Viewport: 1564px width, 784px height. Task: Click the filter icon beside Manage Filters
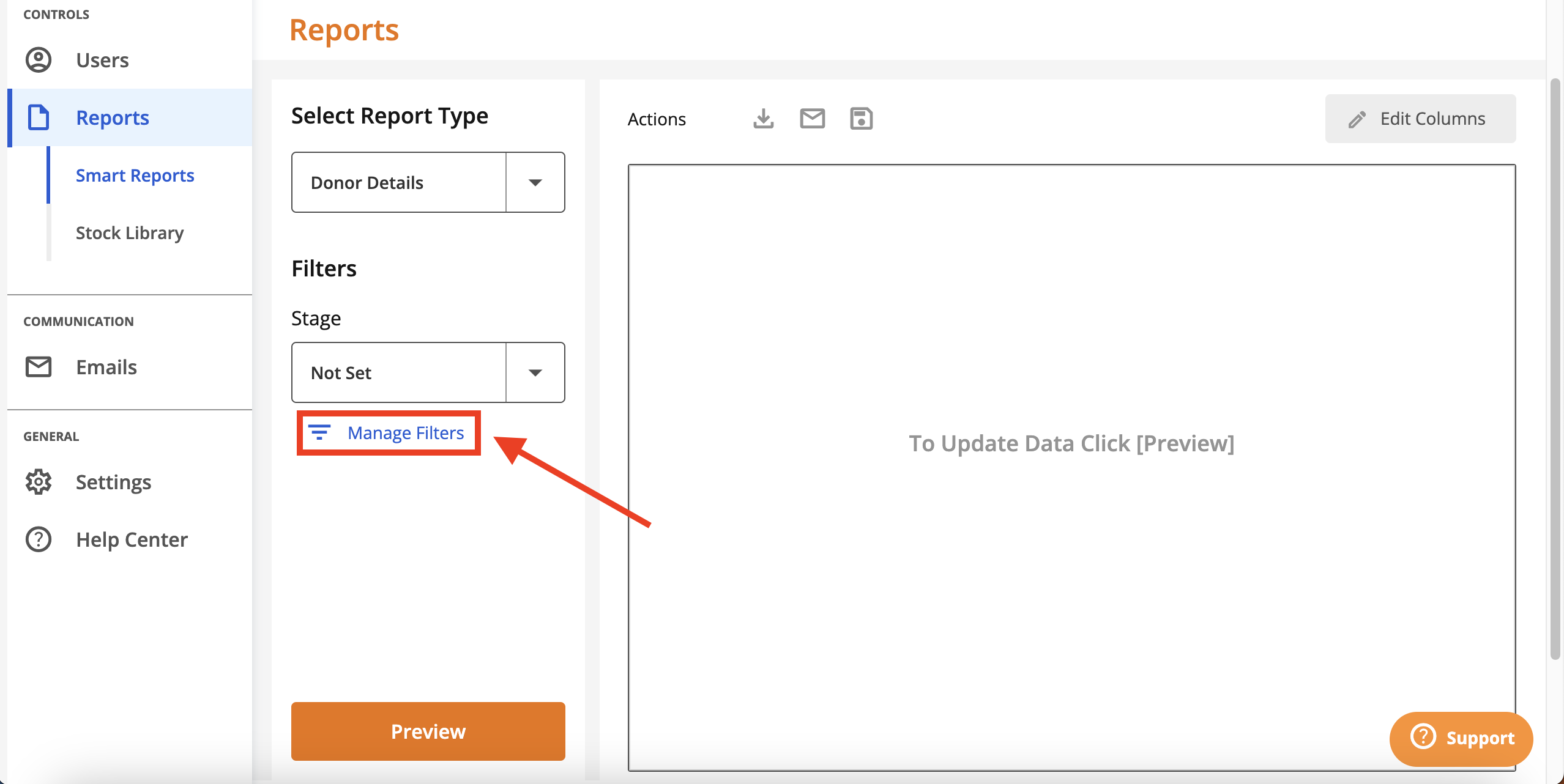pyautogui.click(x=320, y=432)
